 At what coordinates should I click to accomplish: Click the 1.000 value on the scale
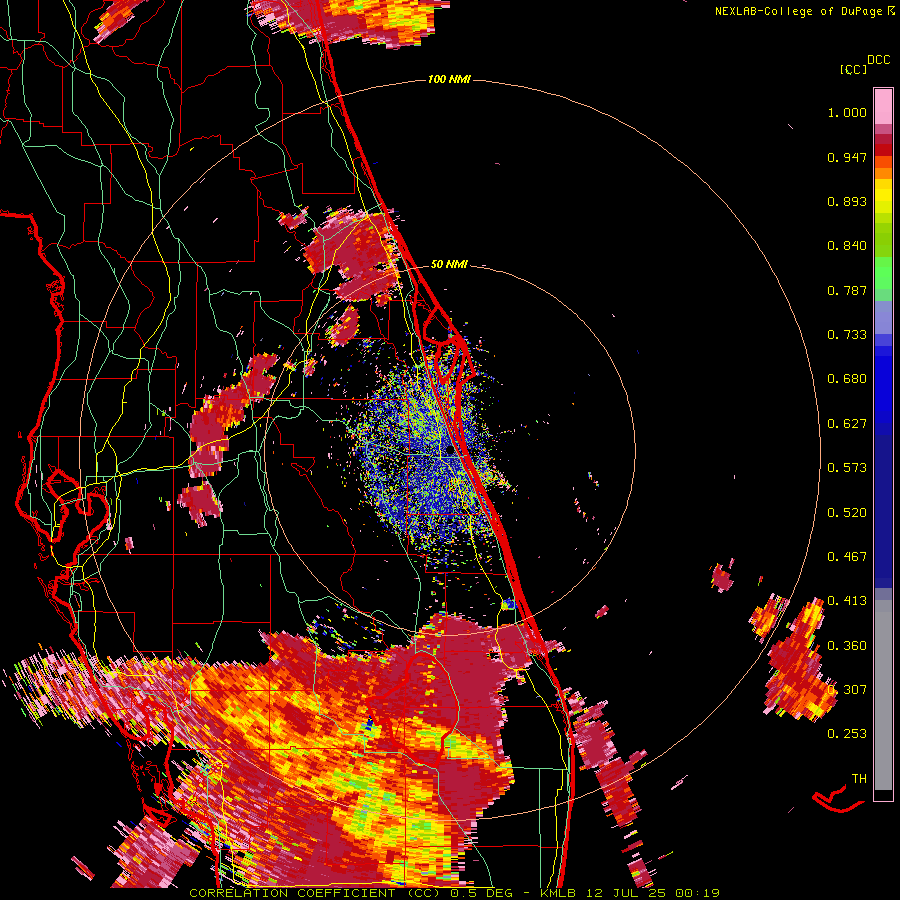click(x=847, y=112)
